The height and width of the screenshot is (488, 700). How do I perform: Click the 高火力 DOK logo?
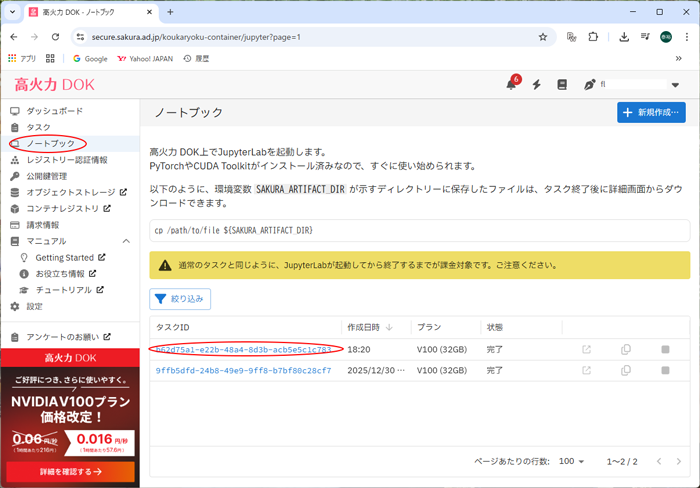pyautogui.click(x=54, y=84)
